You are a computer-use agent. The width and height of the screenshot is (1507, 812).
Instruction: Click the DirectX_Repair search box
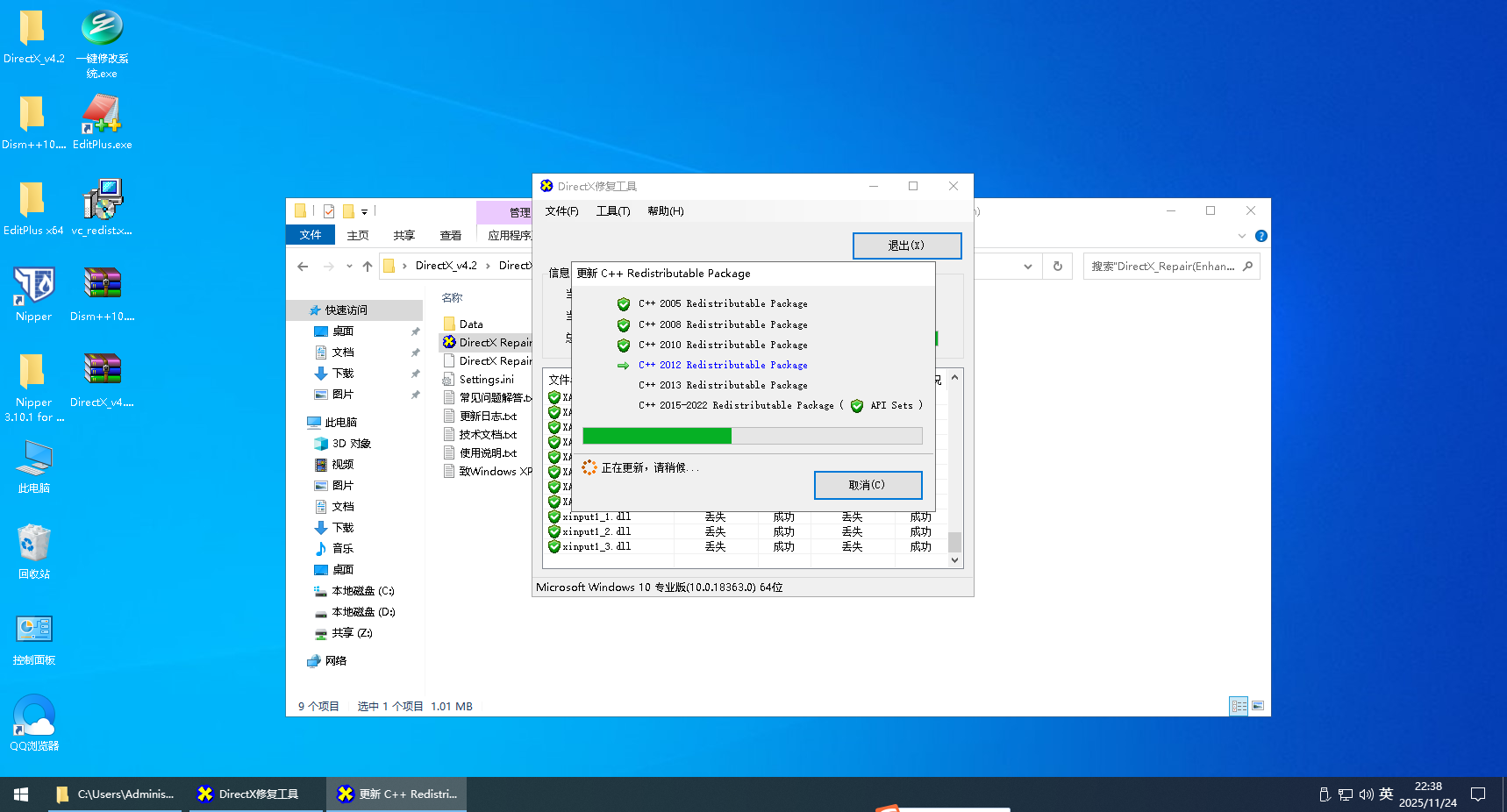tap(1162, 267)
